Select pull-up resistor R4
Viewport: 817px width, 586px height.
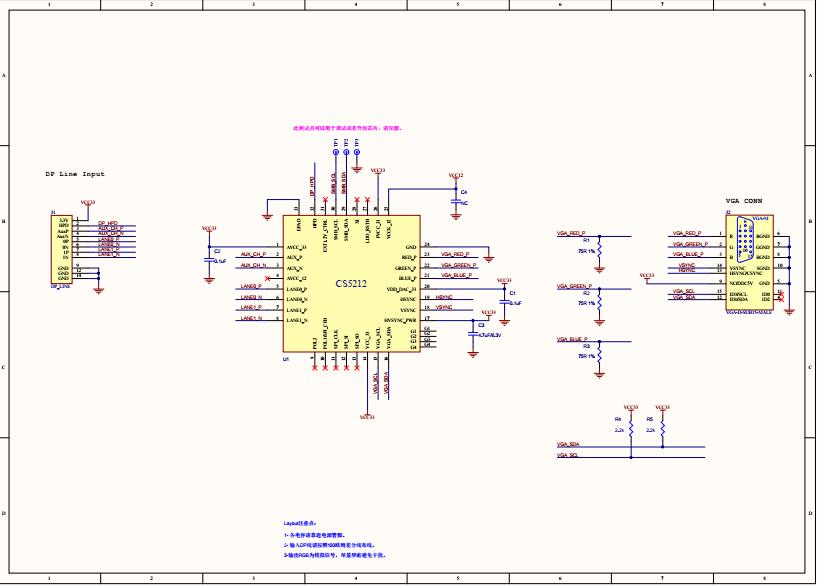click(631, 429)
